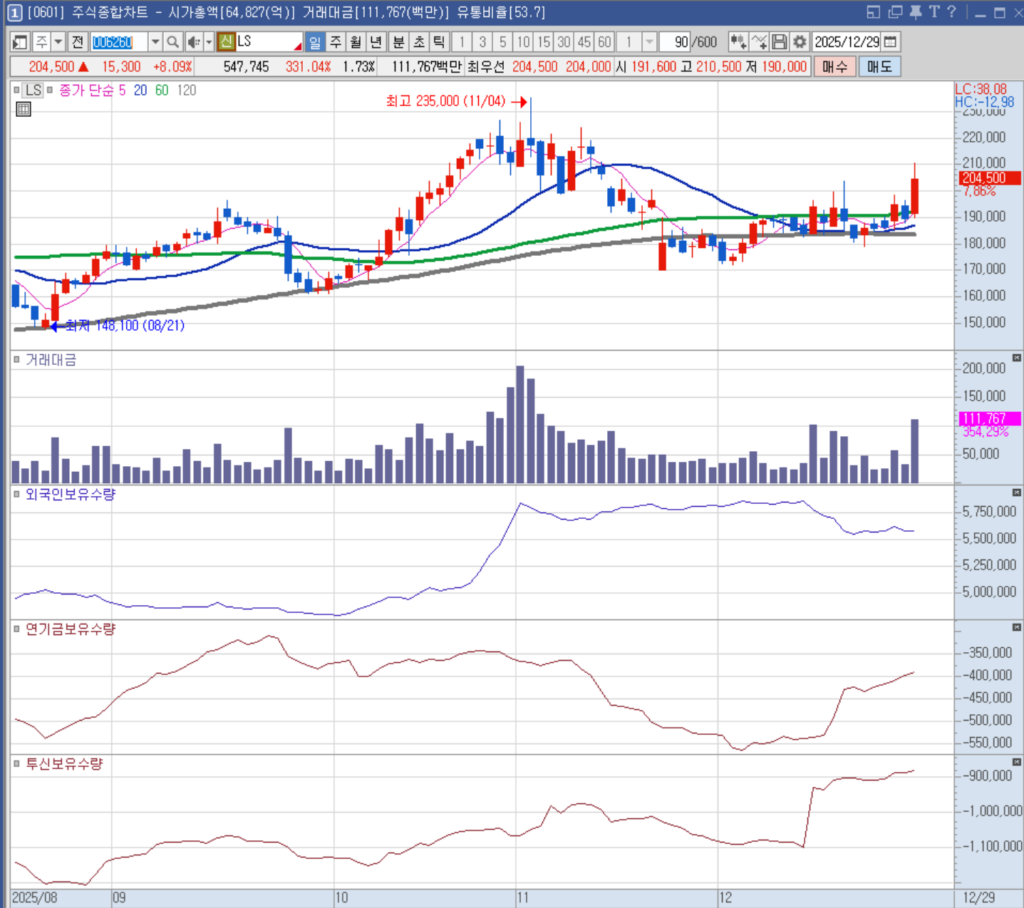Open the dropdown next to 주
Image resolution: width=1024 pixels, height=908 pixels.
click(58, 42)
